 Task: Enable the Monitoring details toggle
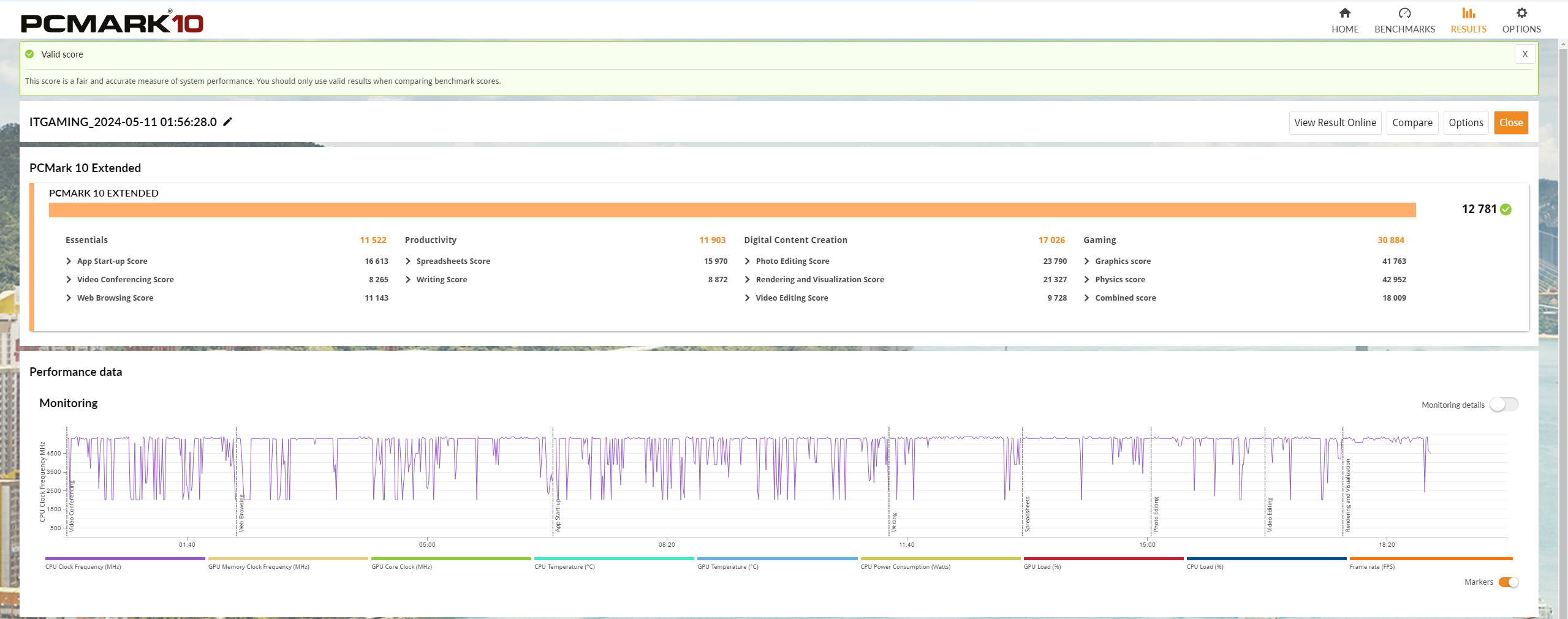tap(1503, 405)
